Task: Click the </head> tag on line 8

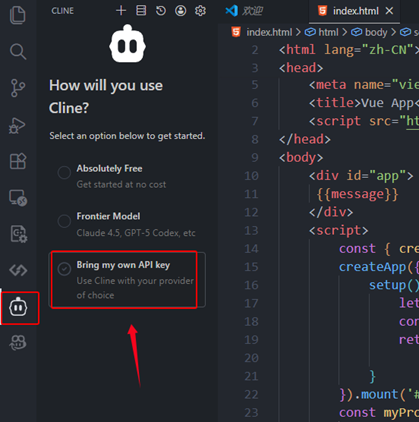Action: pos(305,139)
